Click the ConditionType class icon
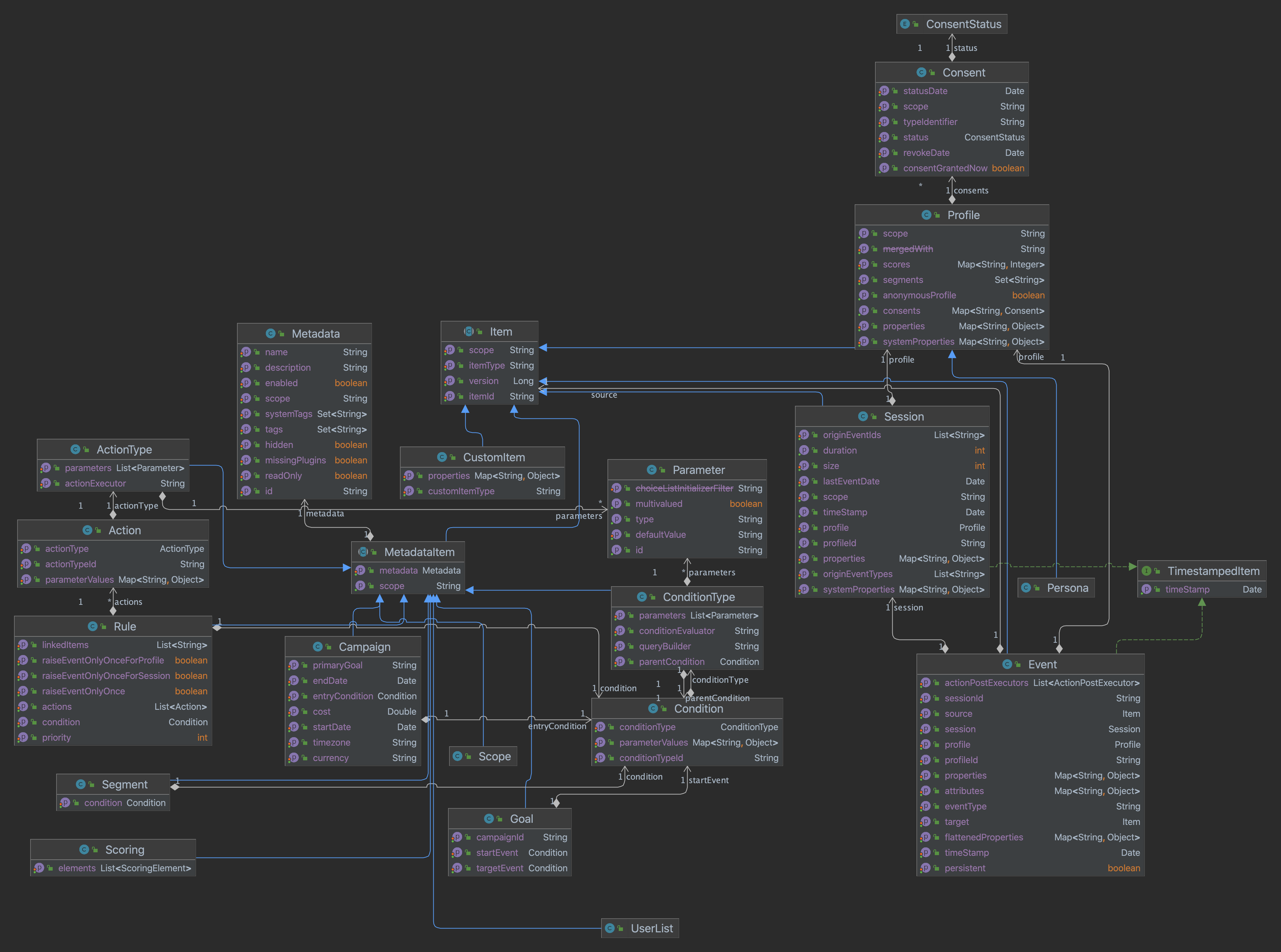 pyautogui.click(x=643, y=596)
